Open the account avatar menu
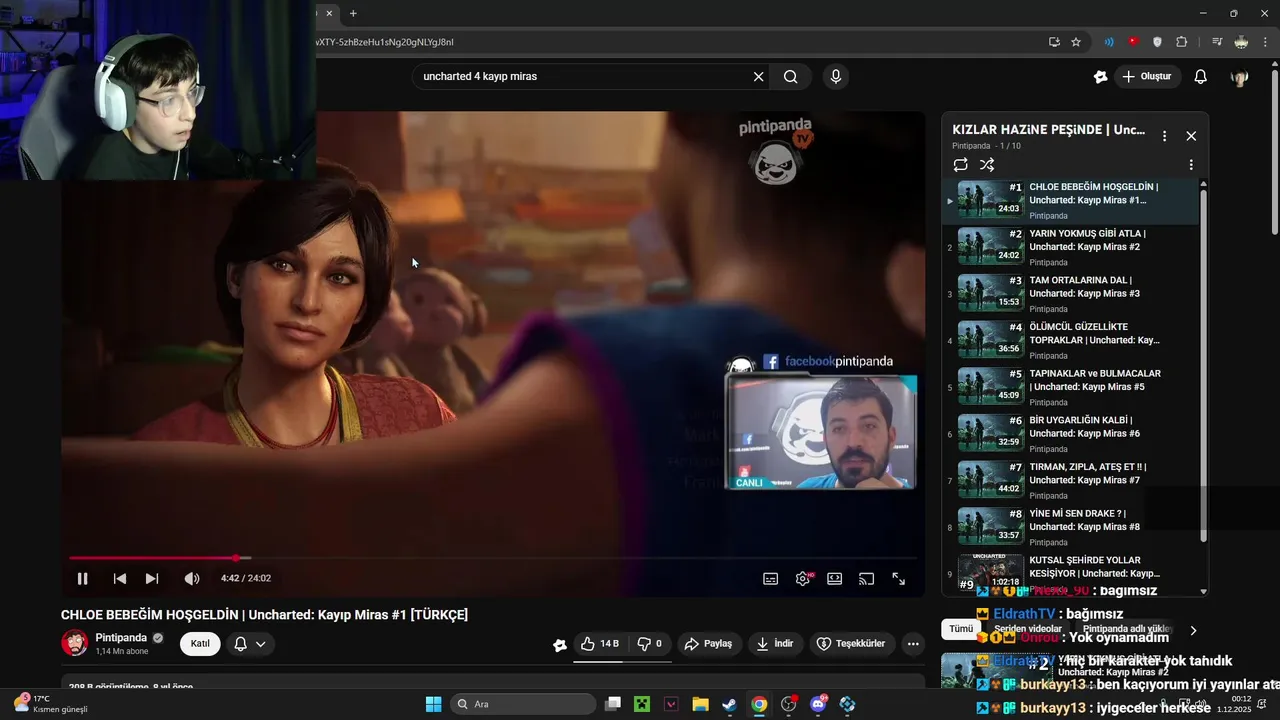Screen dimensions: 1280x720 [x=1240, y=77]
